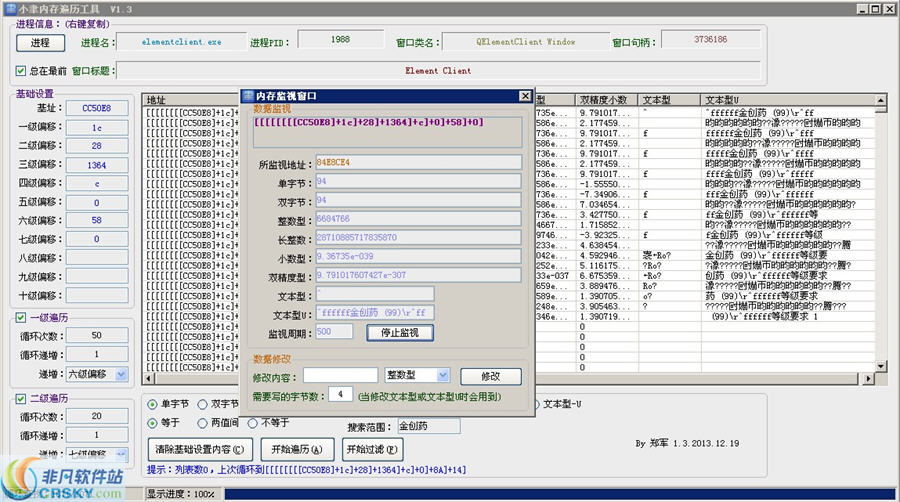Maximize the main tool window
Screen dimensions: 900x502
pyautogui.click(x=875, y=9)
